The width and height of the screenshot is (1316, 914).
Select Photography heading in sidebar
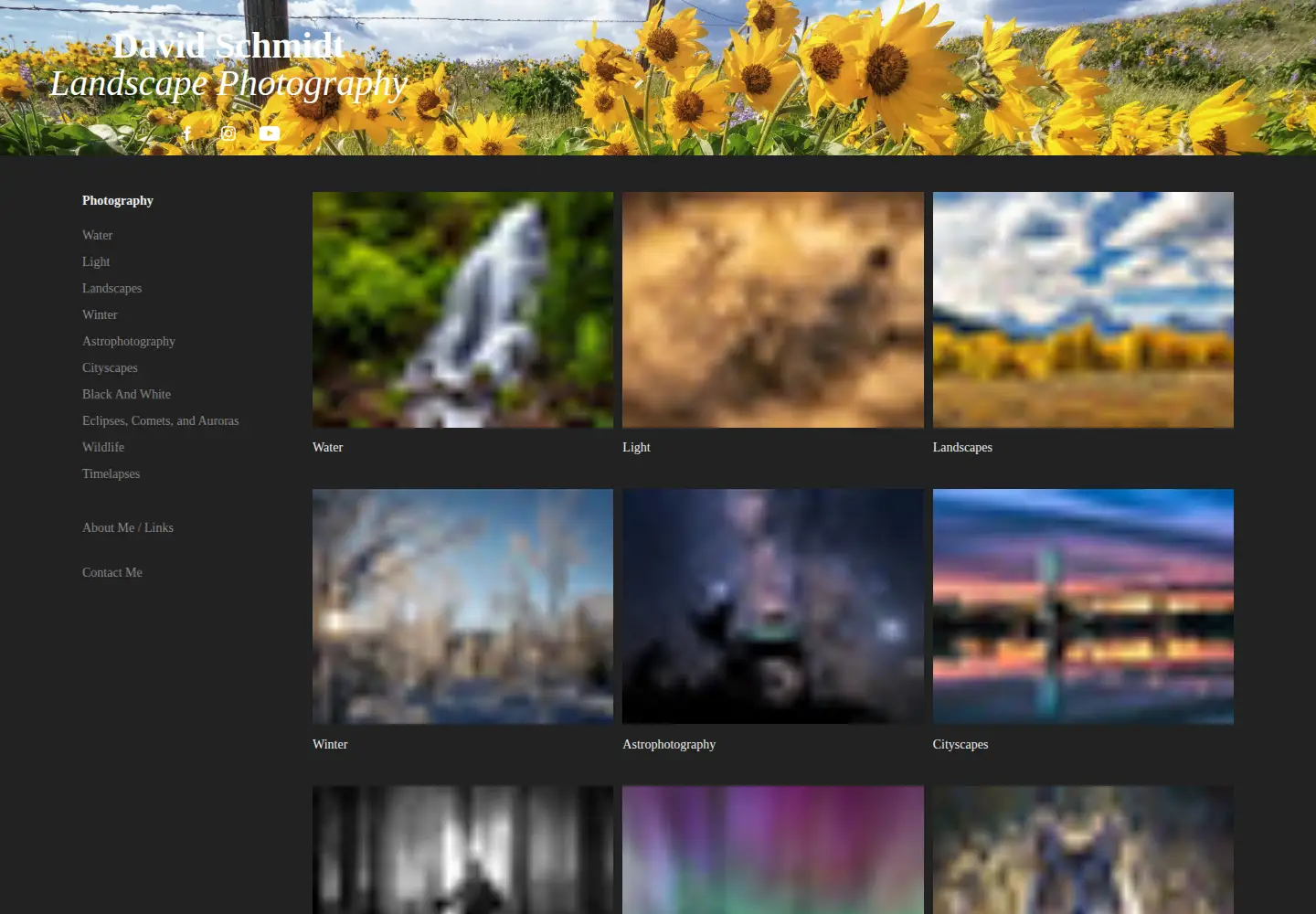[118, 200]
